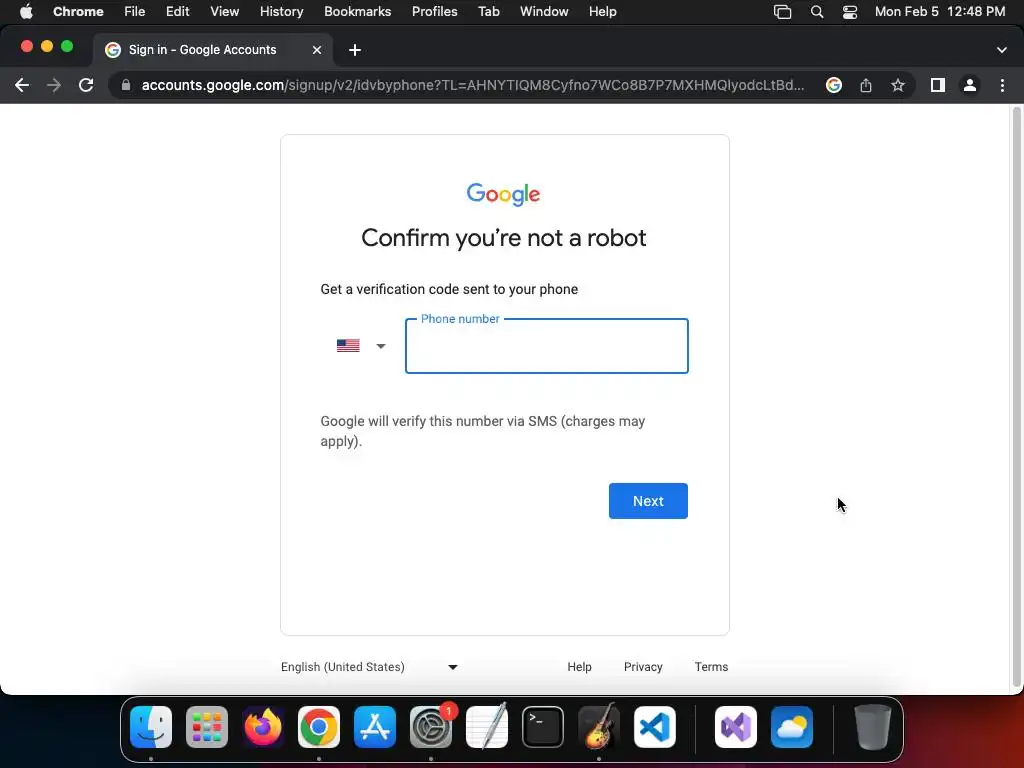Click the Next button
Screen dimensions: 1024x768
click(648, 501)
